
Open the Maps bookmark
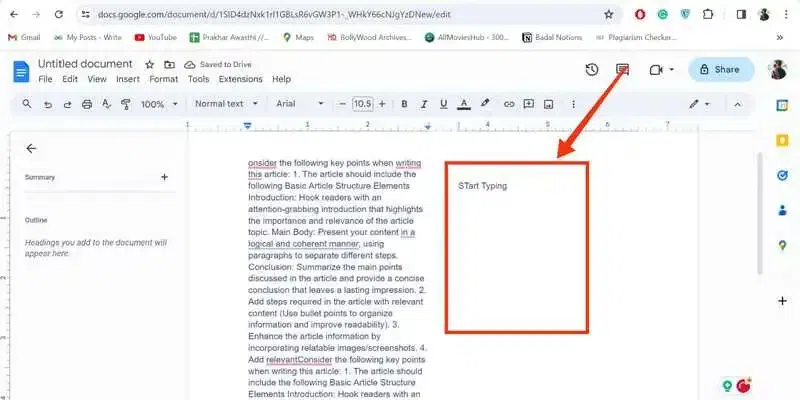(x=298, y=38)
